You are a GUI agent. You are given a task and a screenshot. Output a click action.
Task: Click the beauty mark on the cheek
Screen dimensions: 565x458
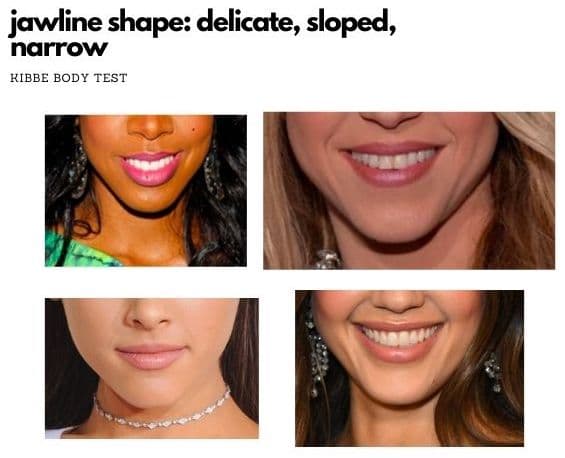point(193,129)
